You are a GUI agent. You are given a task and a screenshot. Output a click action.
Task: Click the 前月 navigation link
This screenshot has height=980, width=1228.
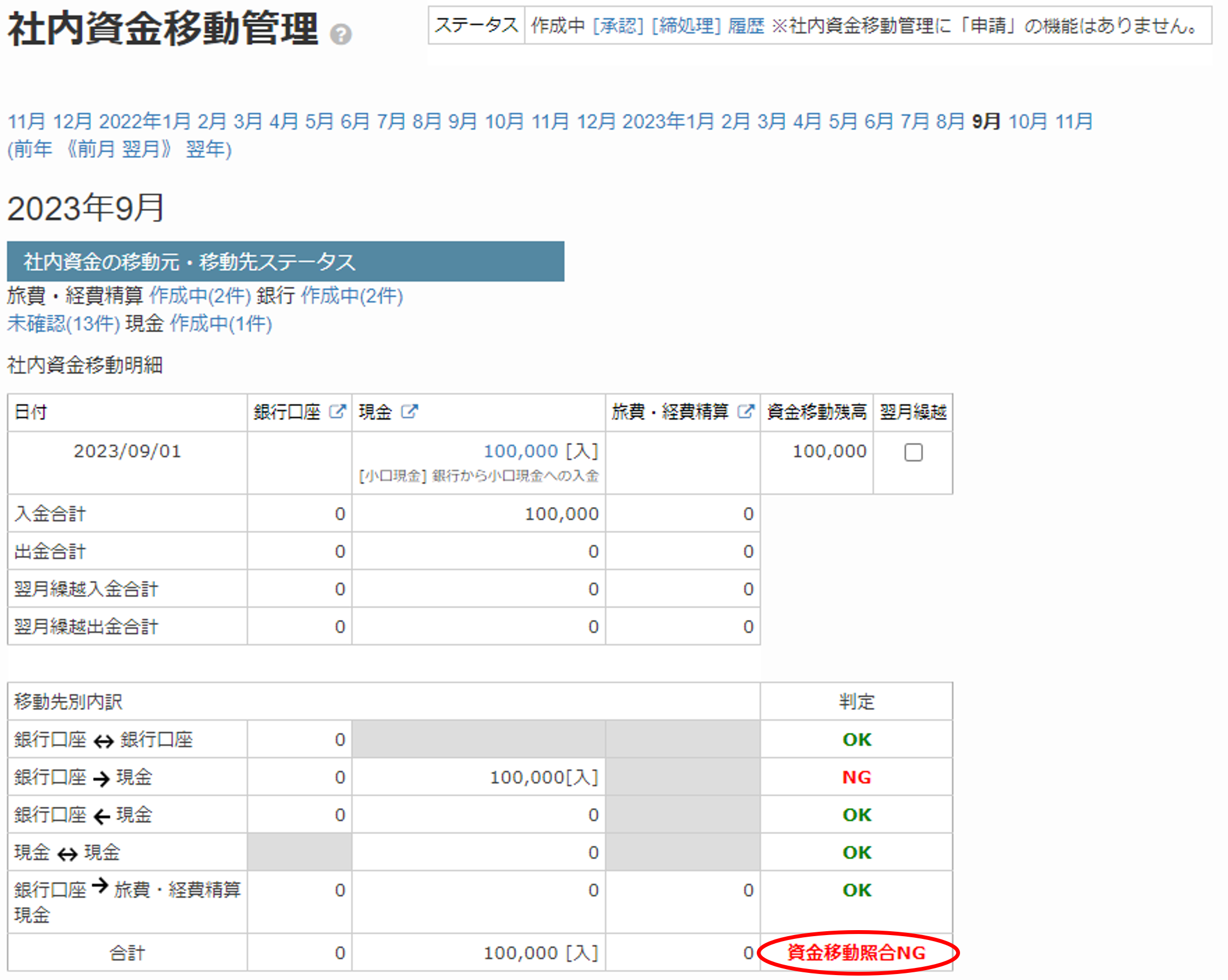coord(96,150)
